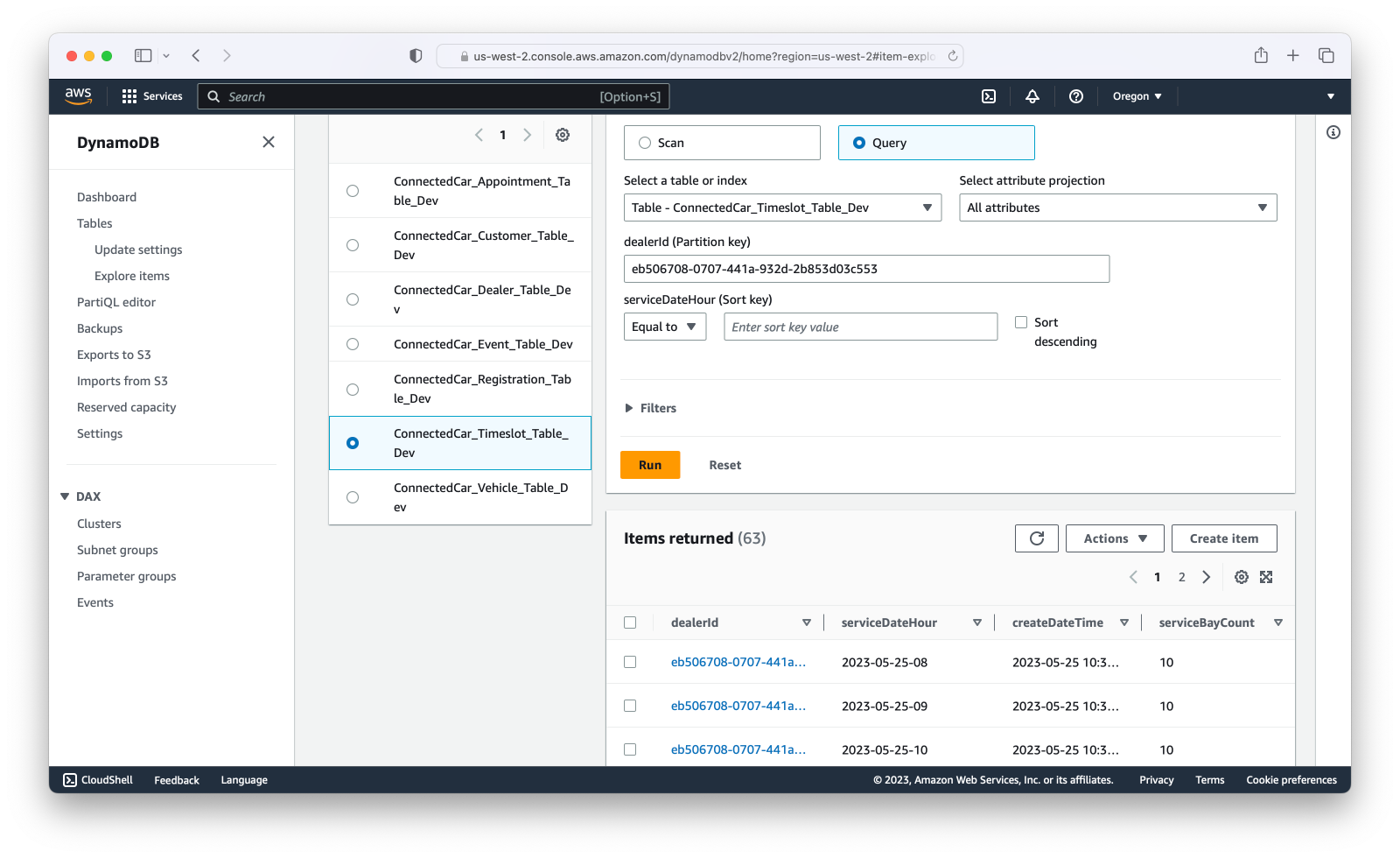Click the orange Run button
This screenshot has height=858, width=1400.
click(650, 465)
